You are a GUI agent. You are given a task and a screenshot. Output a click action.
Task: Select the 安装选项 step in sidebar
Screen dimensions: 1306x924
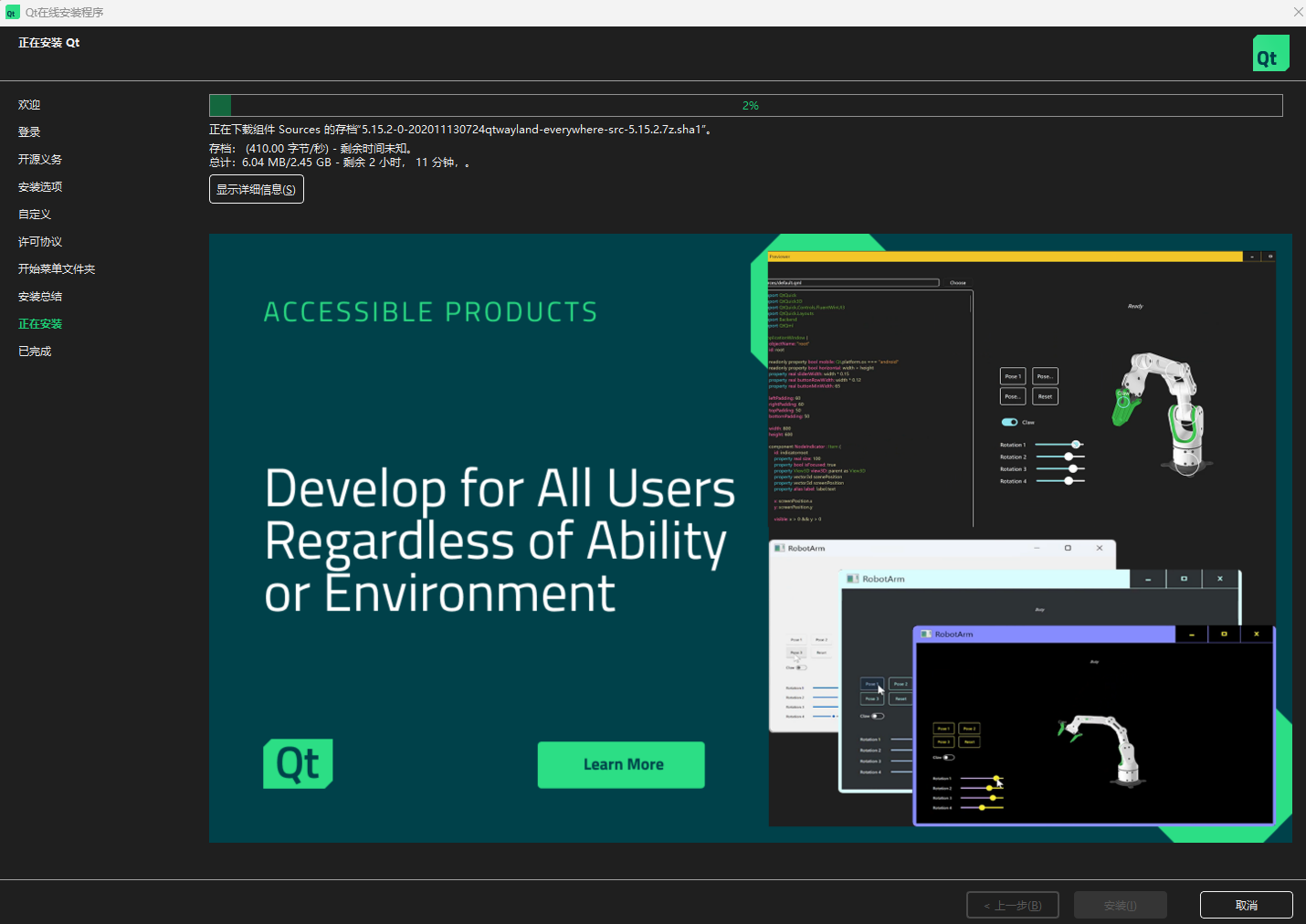pyautogui.click(x=40, y=187)
